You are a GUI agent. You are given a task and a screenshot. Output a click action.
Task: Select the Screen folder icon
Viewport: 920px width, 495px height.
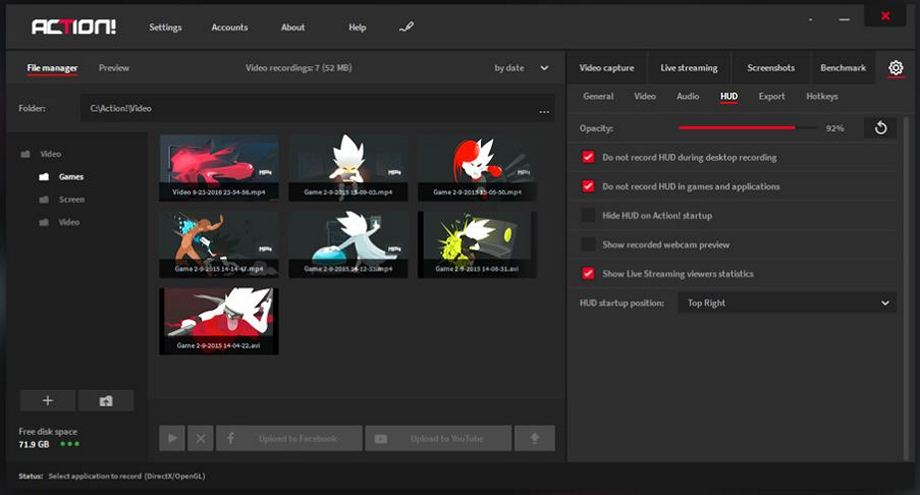point(44,199)
